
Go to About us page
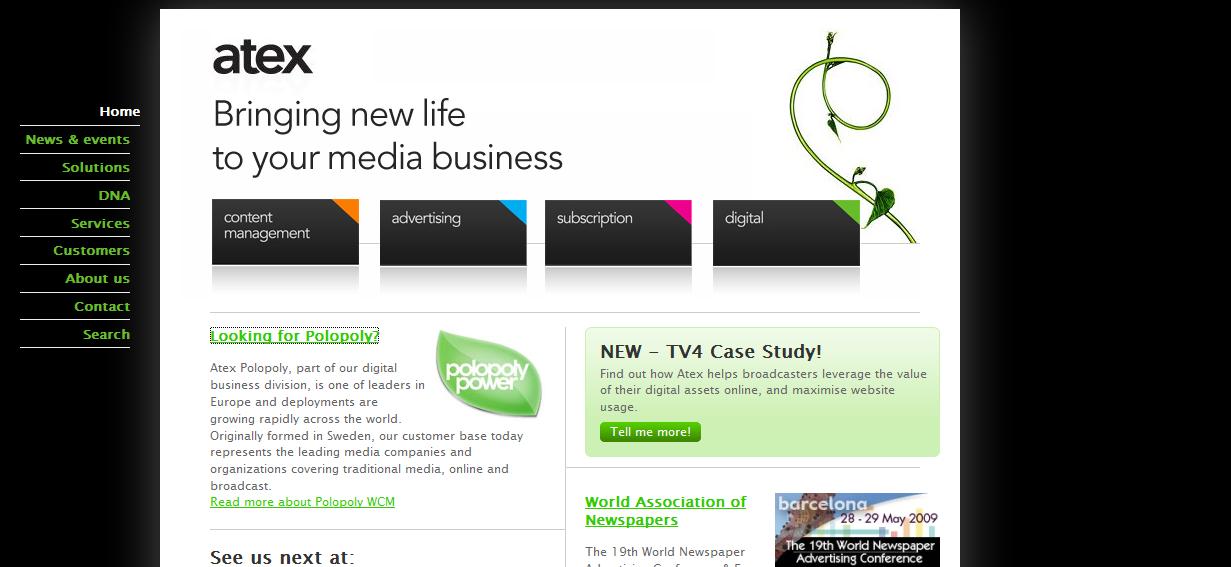coord(97,278)
